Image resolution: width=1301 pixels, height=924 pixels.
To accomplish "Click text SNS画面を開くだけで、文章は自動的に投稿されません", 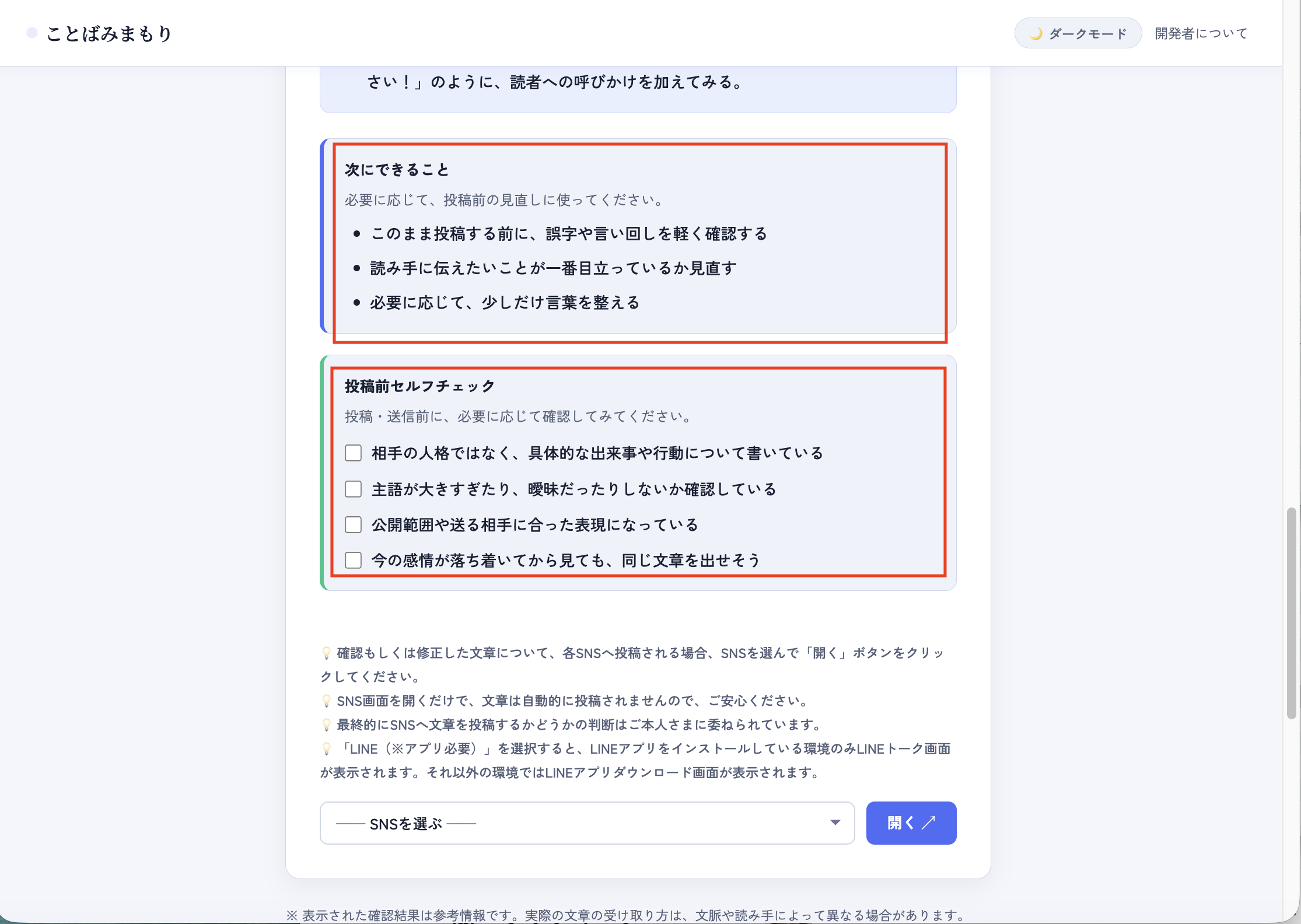I will click(572, 701).
